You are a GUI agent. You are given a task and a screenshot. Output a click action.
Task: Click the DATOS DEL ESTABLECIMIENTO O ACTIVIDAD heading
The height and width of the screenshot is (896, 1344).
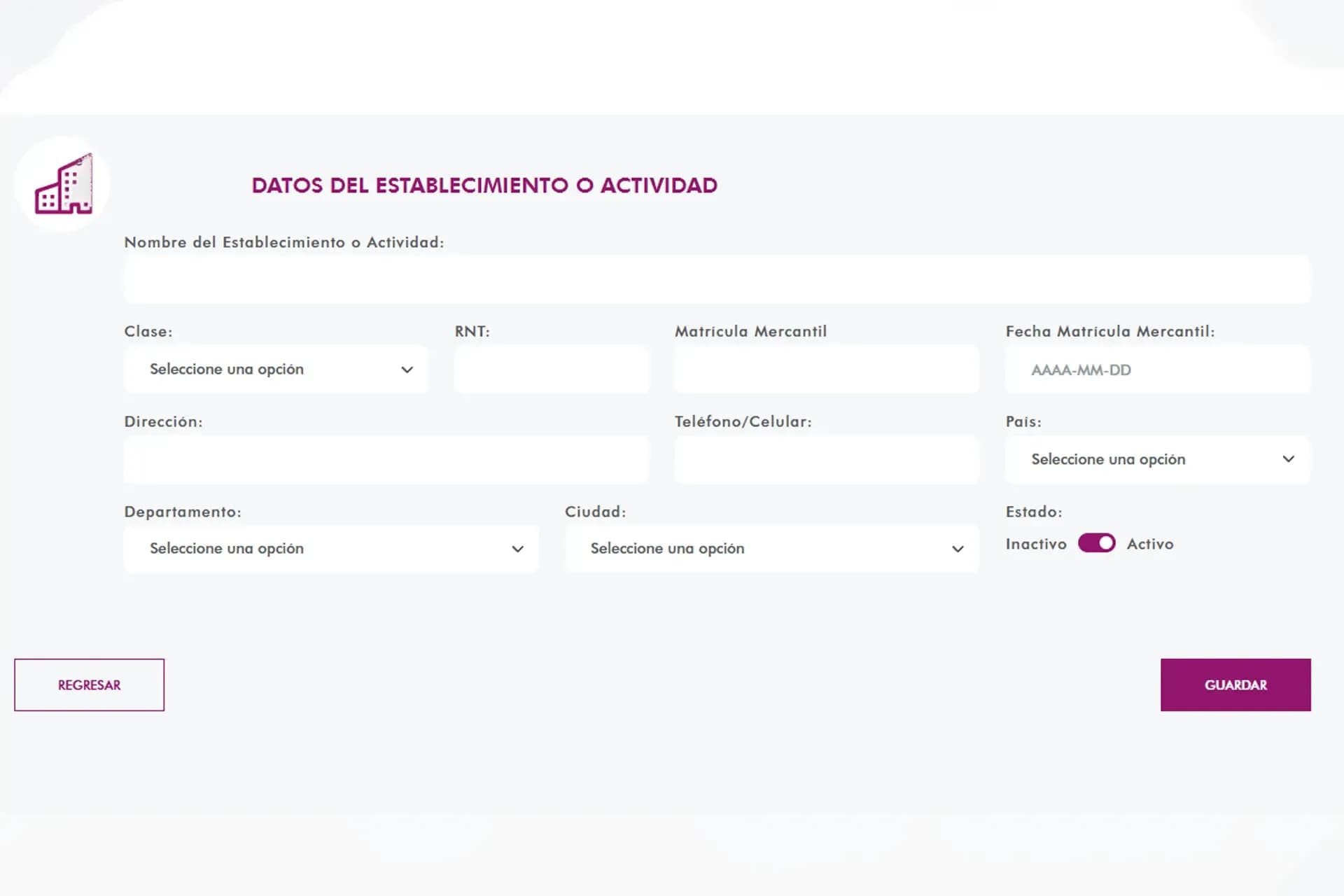484,185
